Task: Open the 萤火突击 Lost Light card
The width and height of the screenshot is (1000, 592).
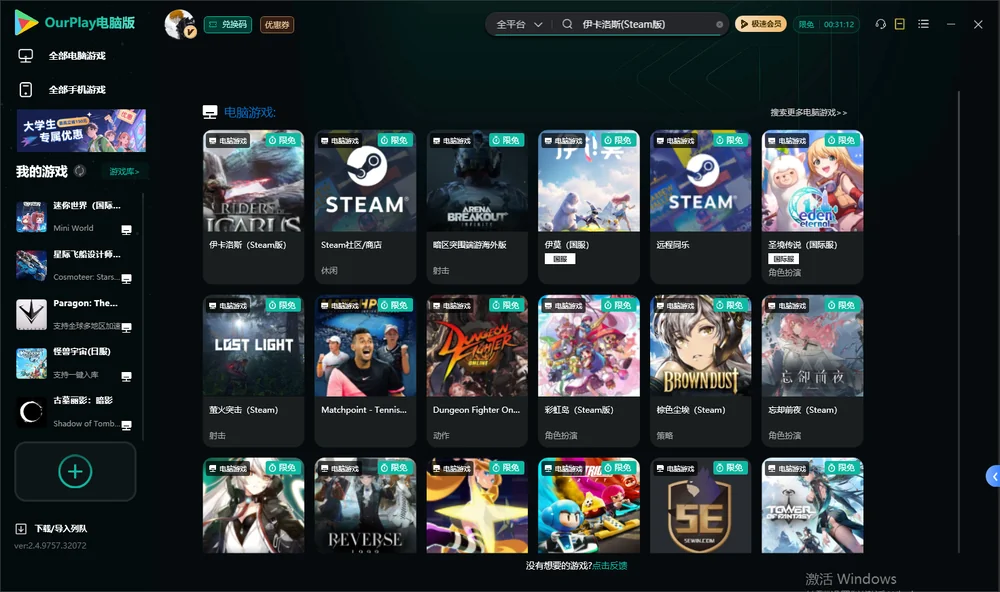Action: coord(253,371)
